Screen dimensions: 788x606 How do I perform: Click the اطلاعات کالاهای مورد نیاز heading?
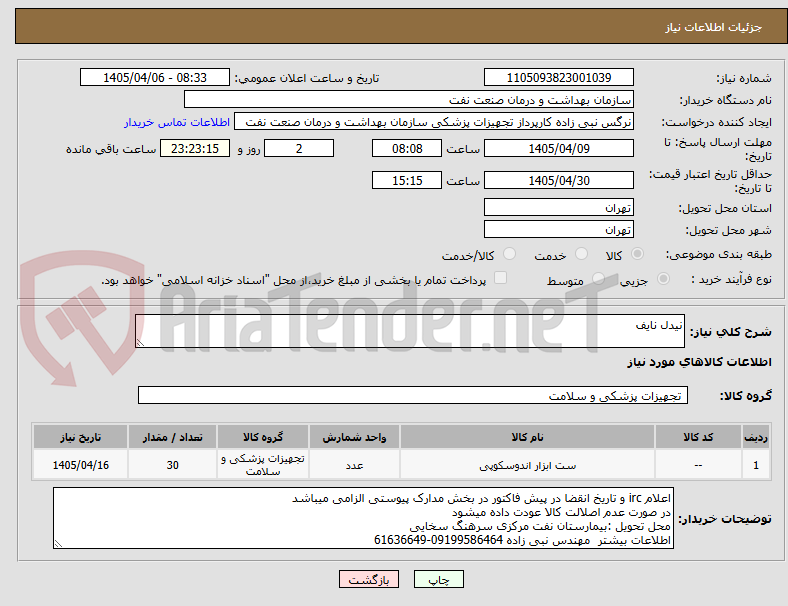tap(699, 362)
